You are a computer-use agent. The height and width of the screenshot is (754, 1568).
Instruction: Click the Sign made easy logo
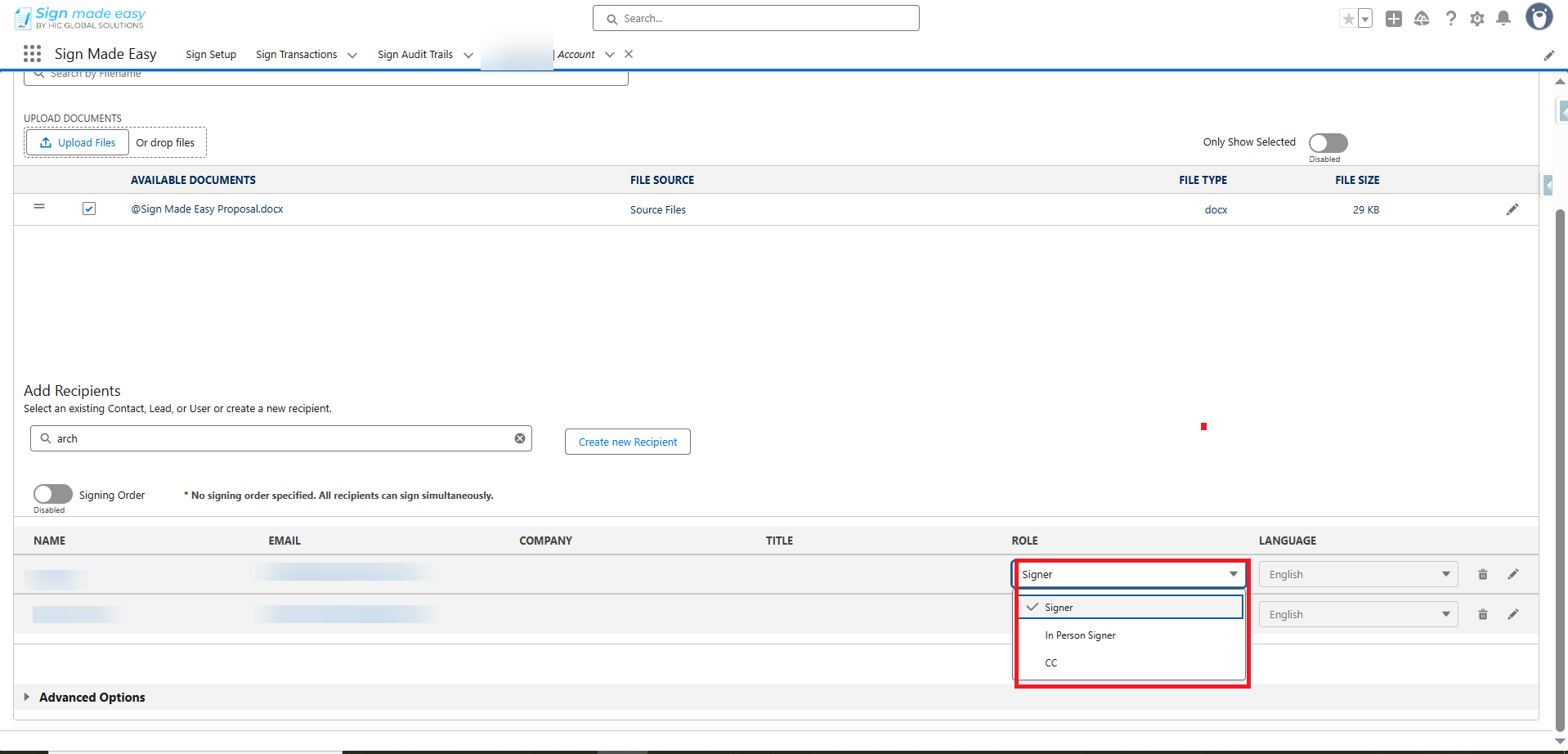pyautogui.click(x=80, y=17)
